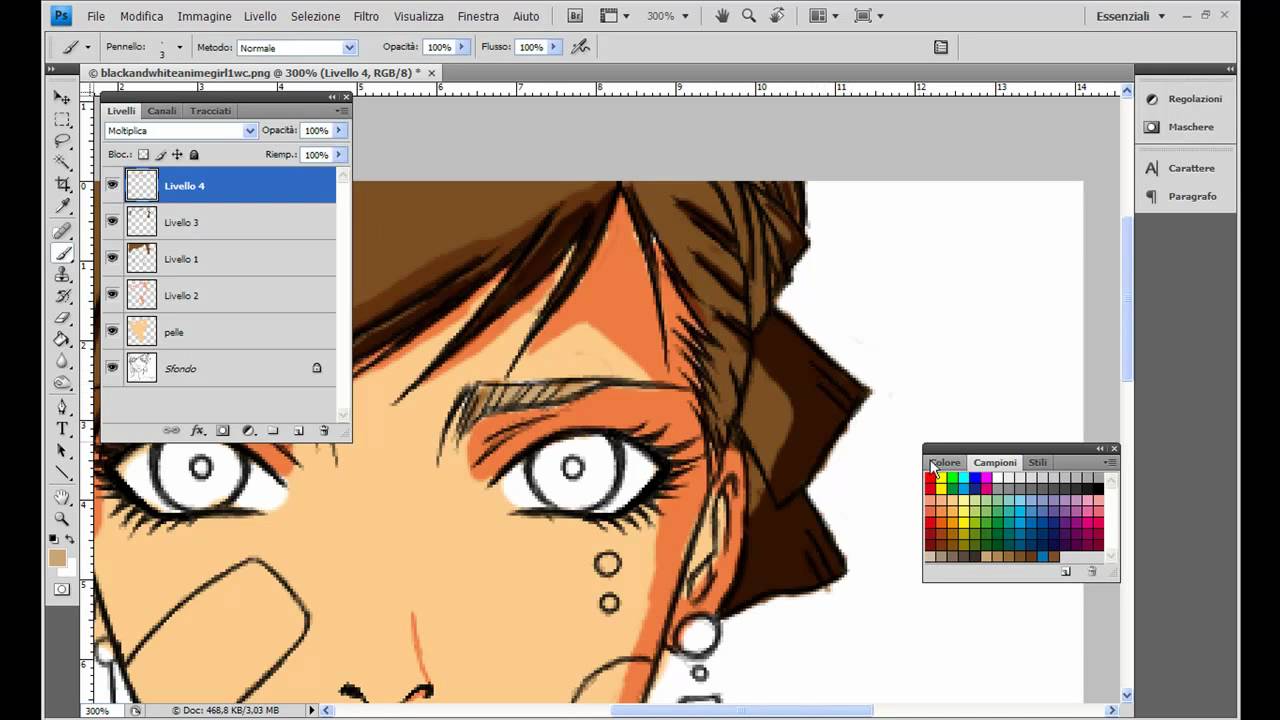This screenshot has width=1280, height=720.
Task: Select the Magic Wand tool
Action: pos(62,162)
